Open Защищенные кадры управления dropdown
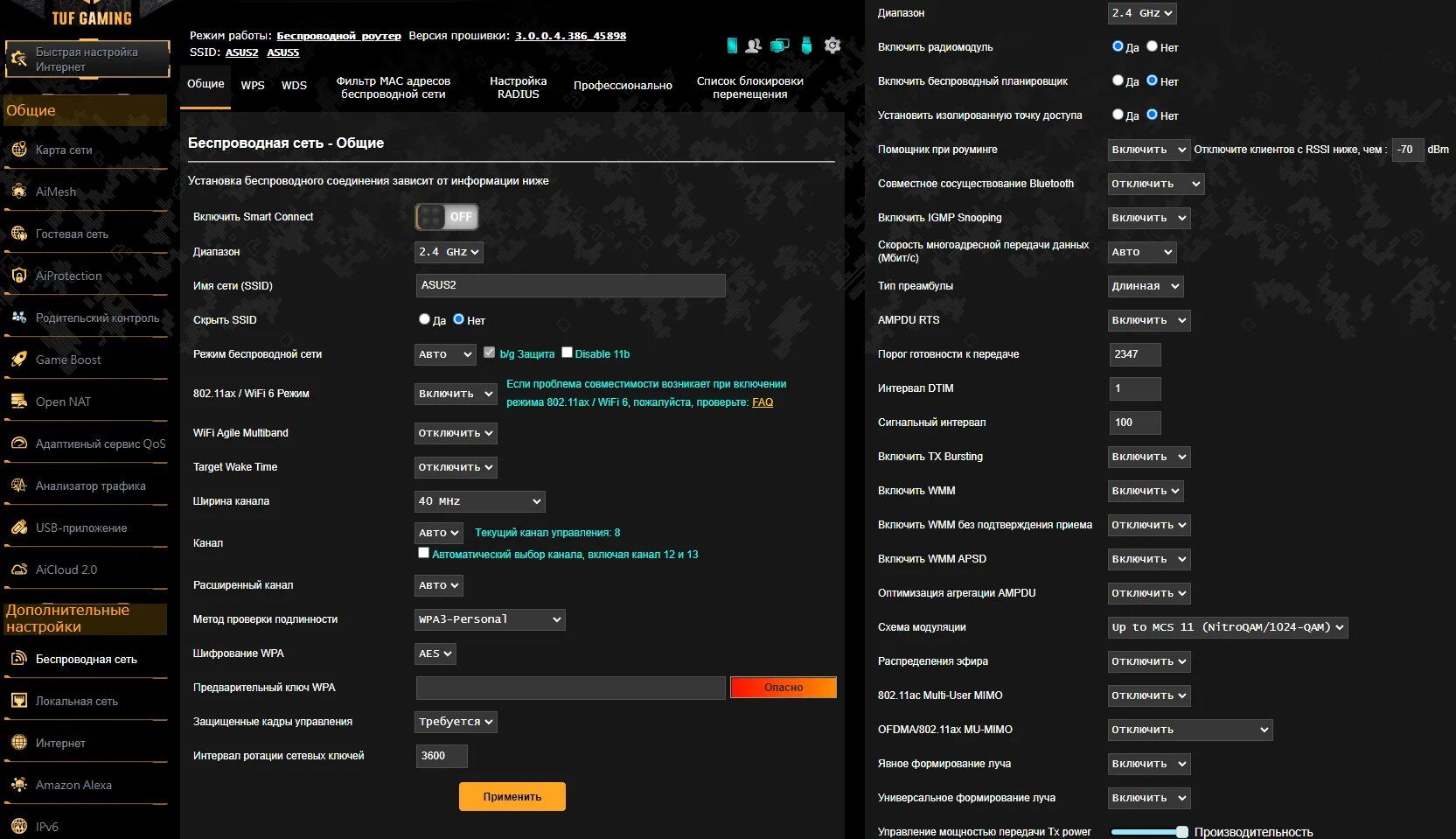Image resolution: width=1456 pixels, height=839 pixels. pos(456,722)
